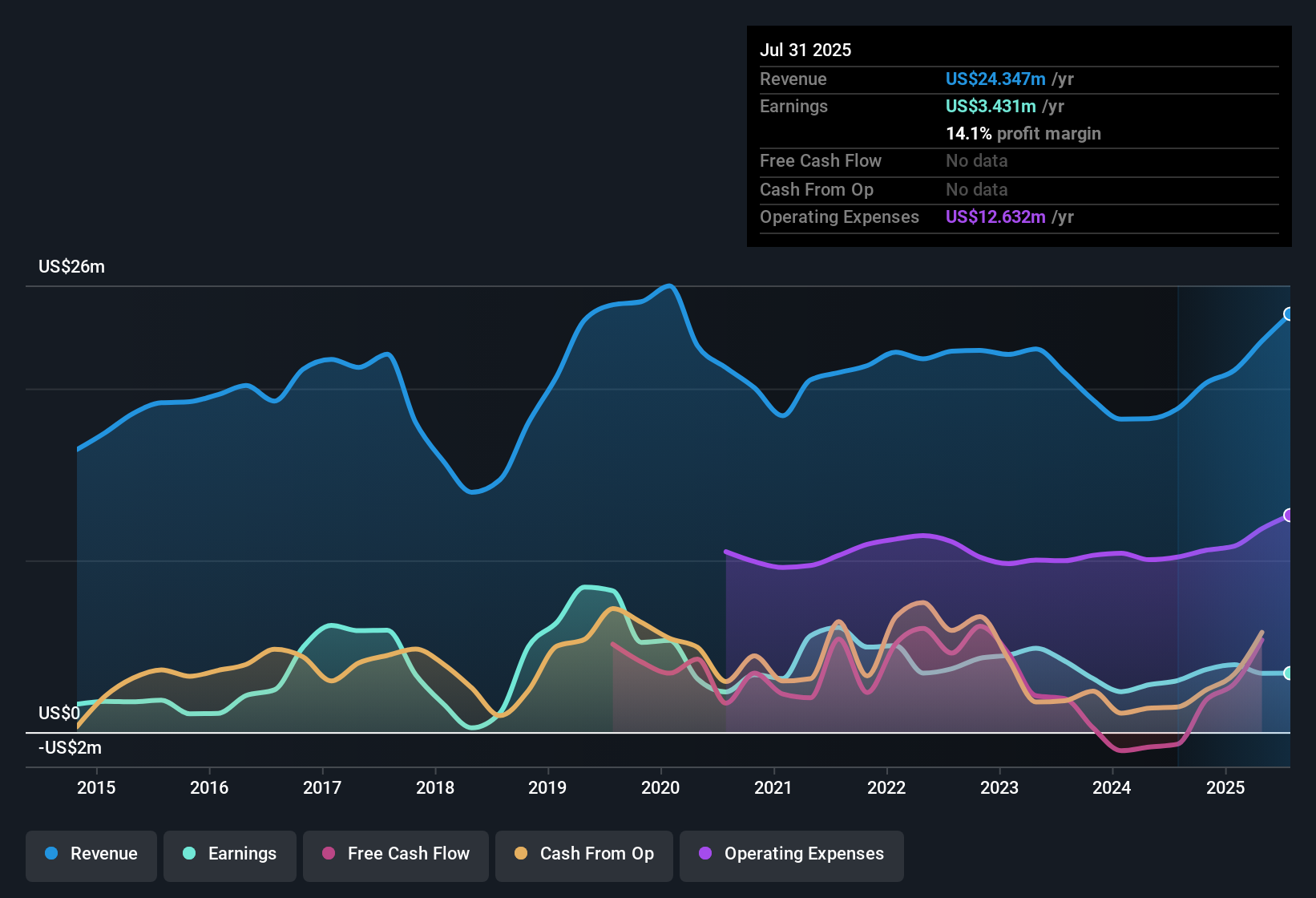Click the US$24.347m Revenue value

[995, 79]
